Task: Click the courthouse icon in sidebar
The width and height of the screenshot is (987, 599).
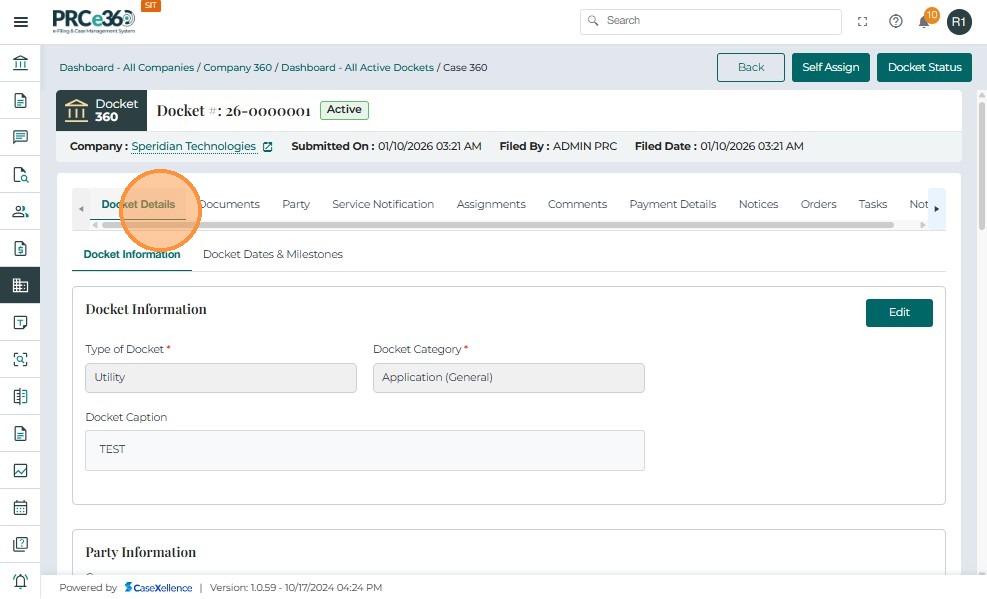Action: [20, 64]
